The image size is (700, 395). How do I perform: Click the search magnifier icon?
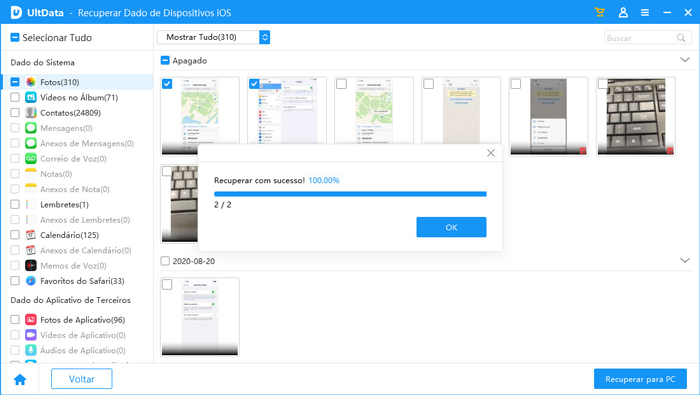point(681,38)
